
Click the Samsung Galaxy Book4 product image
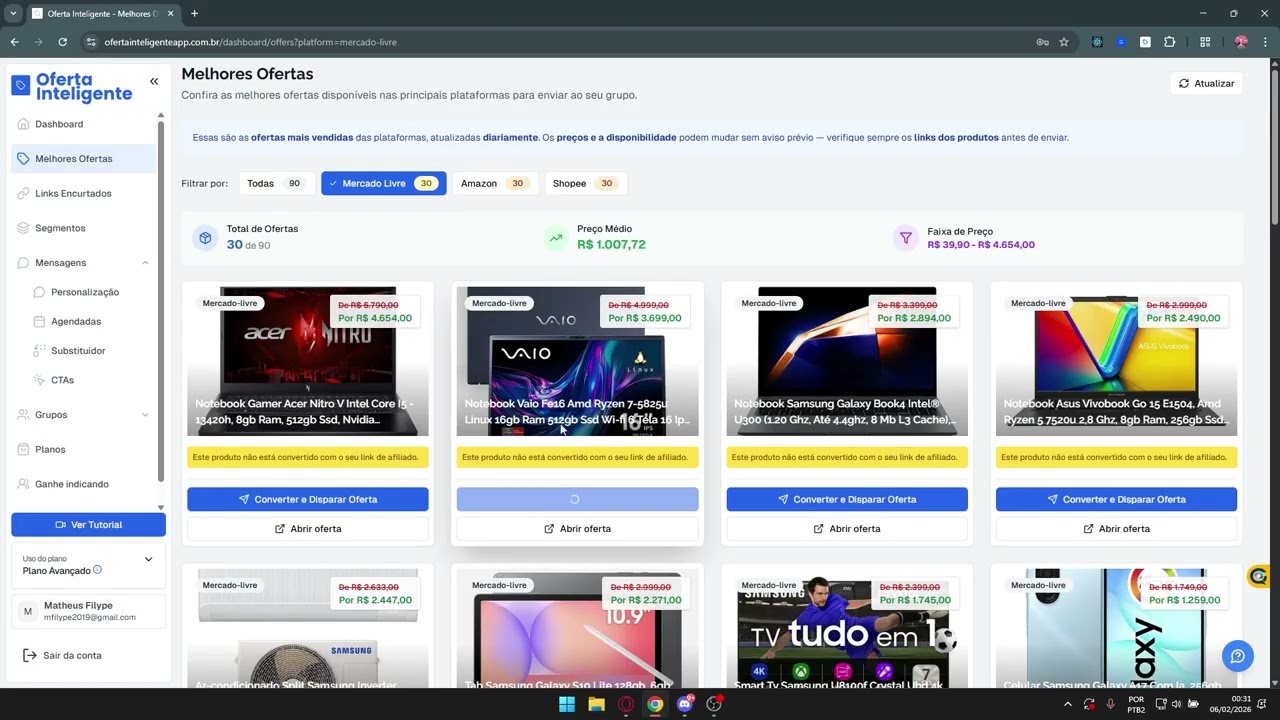tap(847, 361)
